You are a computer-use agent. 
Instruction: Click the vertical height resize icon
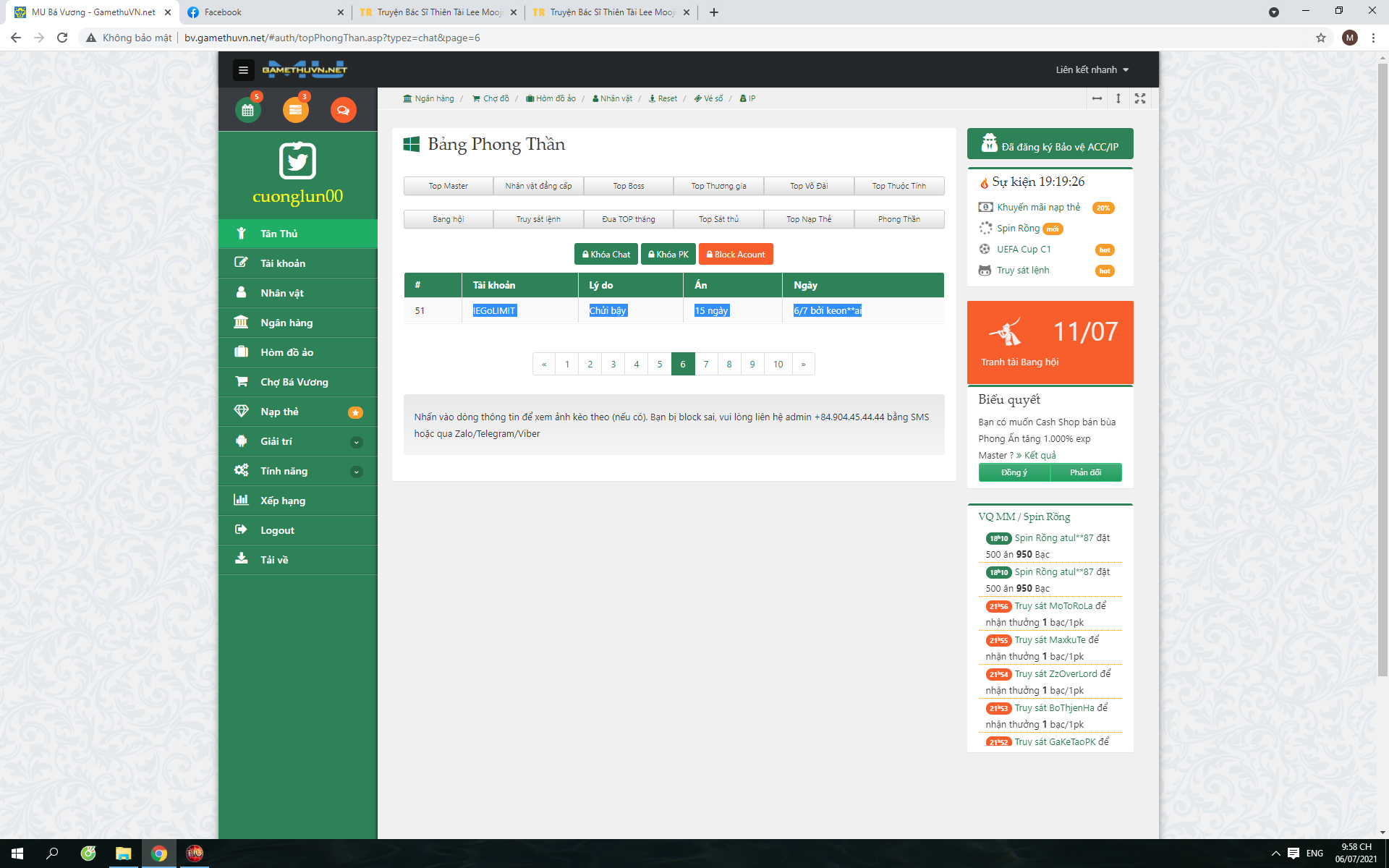click(x=1118, y=98)
